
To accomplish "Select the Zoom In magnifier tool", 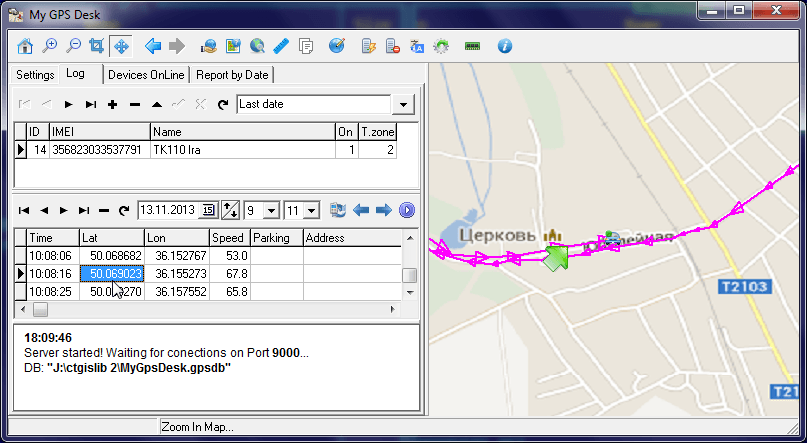I will [50, 46].
